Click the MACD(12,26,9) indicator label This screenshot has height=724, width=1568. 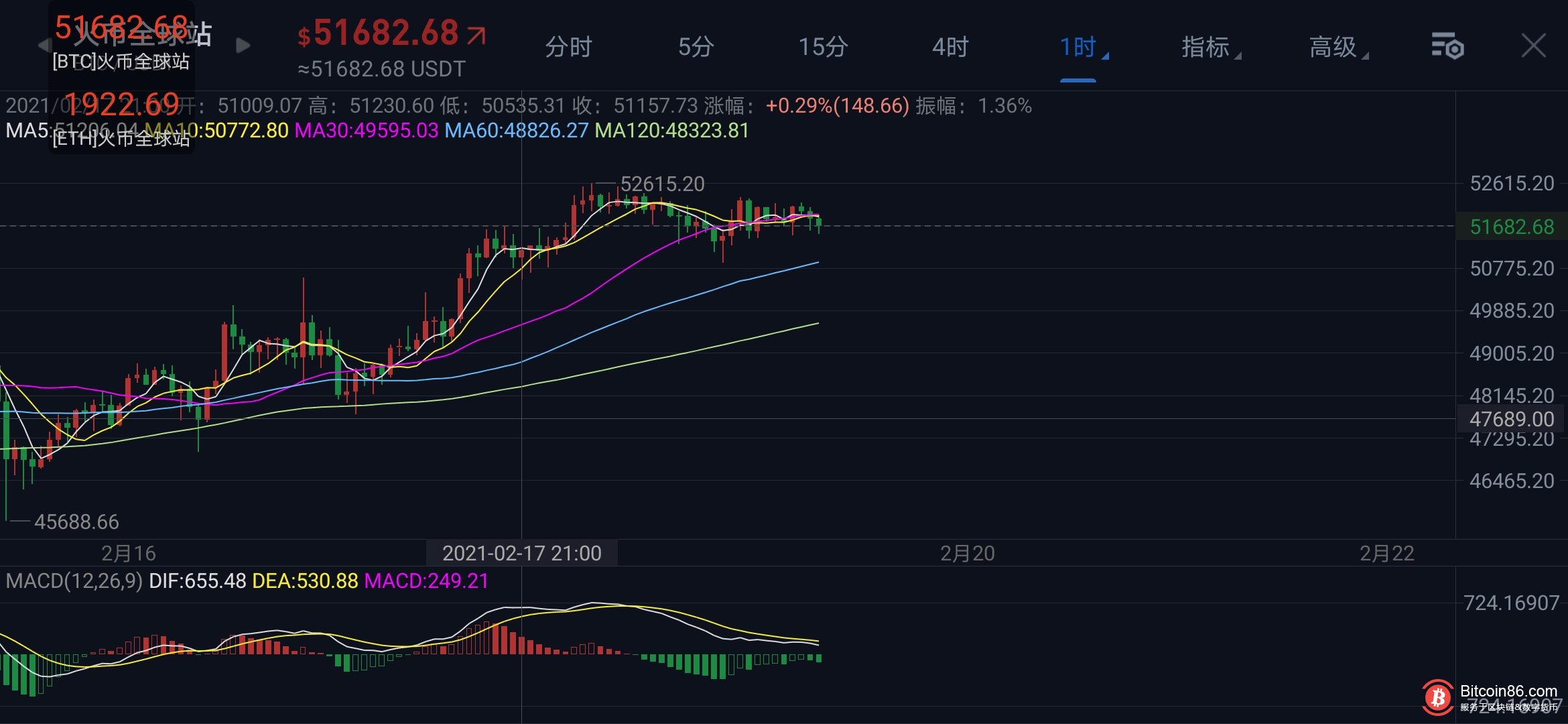[x=74, y=581]
